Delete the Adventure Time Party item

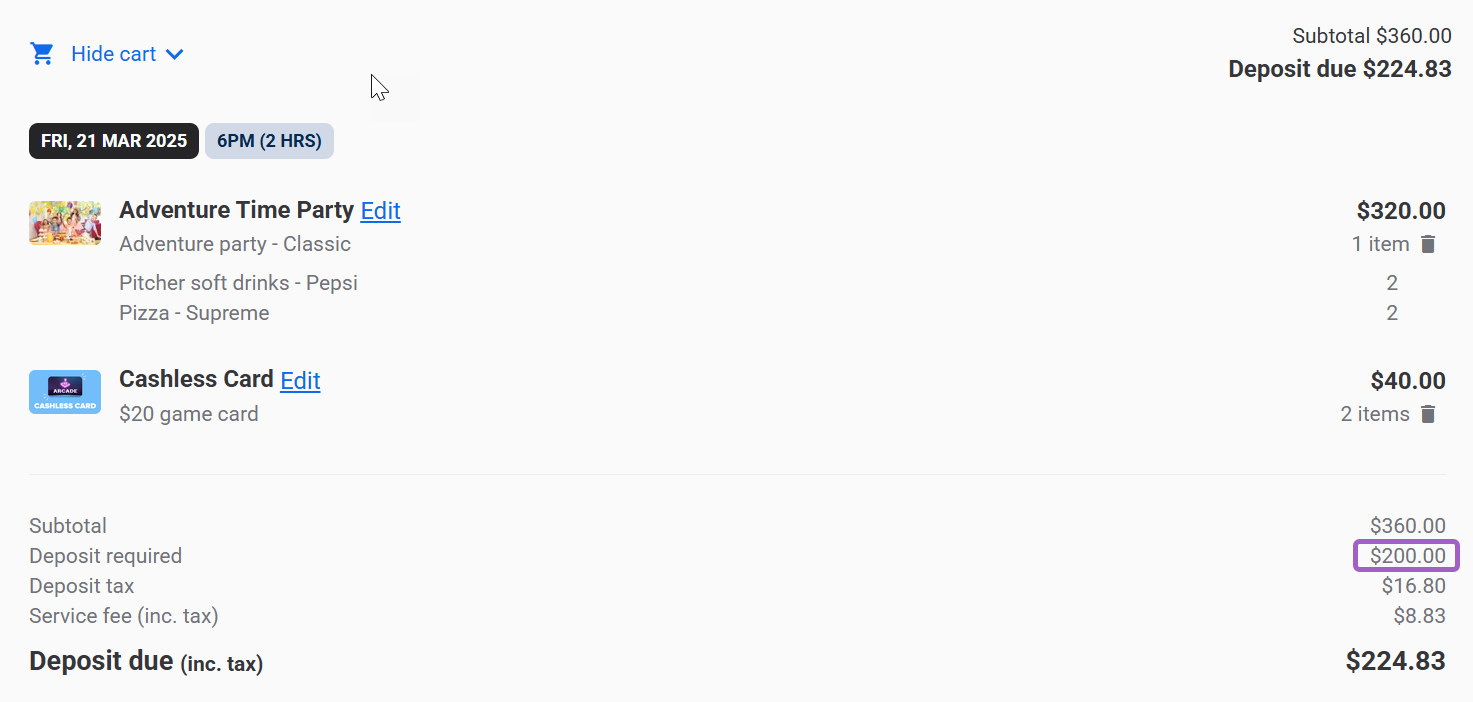(1428, 244)
